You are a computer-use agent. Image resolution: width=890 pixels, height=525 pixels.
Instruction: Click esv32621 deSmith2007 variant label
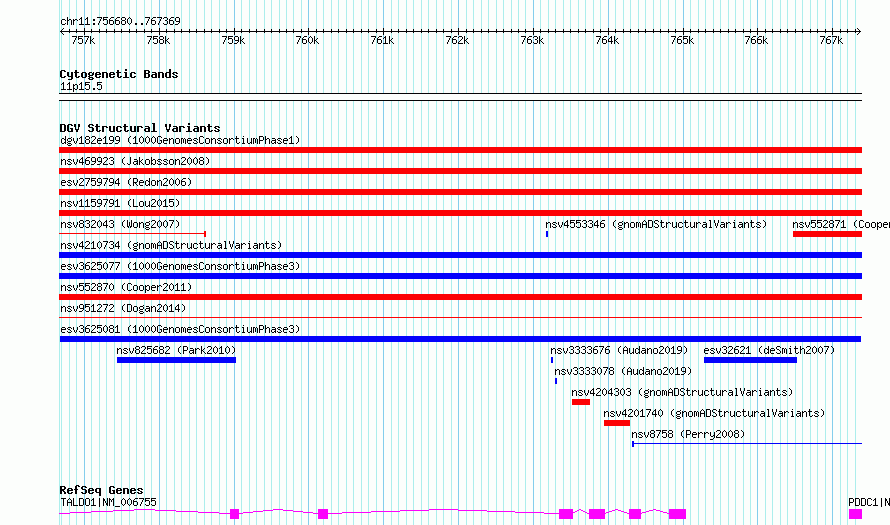(769, 350)
